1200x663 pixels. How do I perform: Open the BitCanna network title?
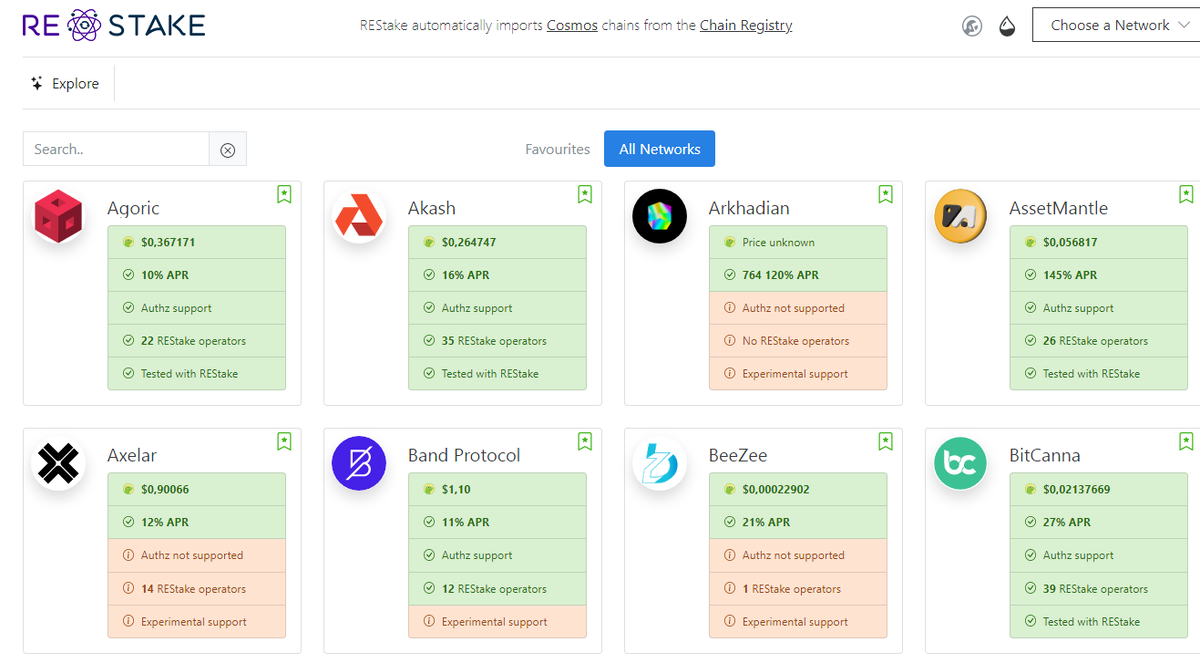coord(1045,455)
